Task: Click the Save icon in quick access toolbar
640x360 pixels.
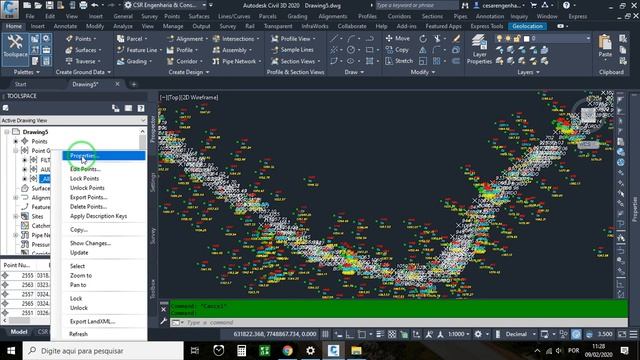Action: [x=49, y=5]
